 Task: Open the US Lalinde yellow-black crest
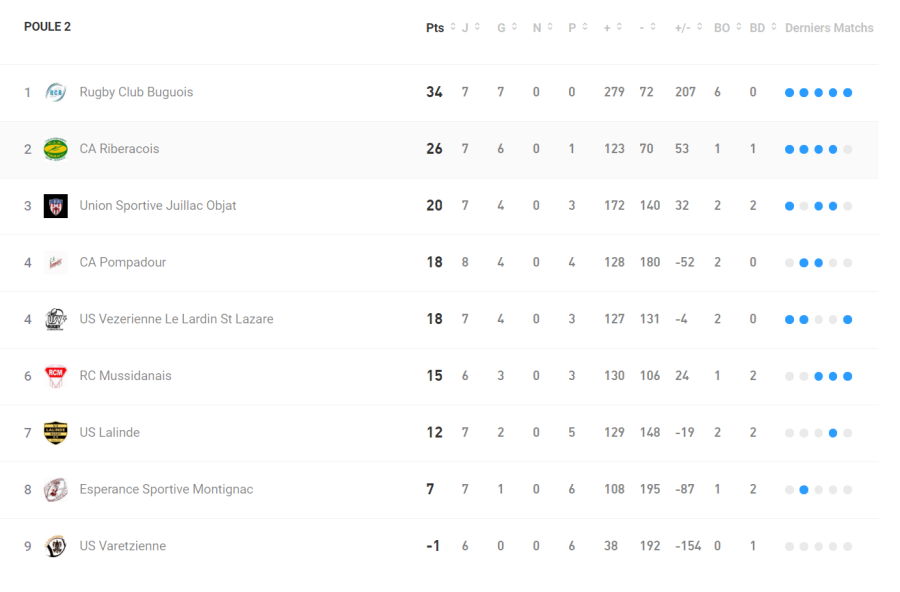coord(56,433)
